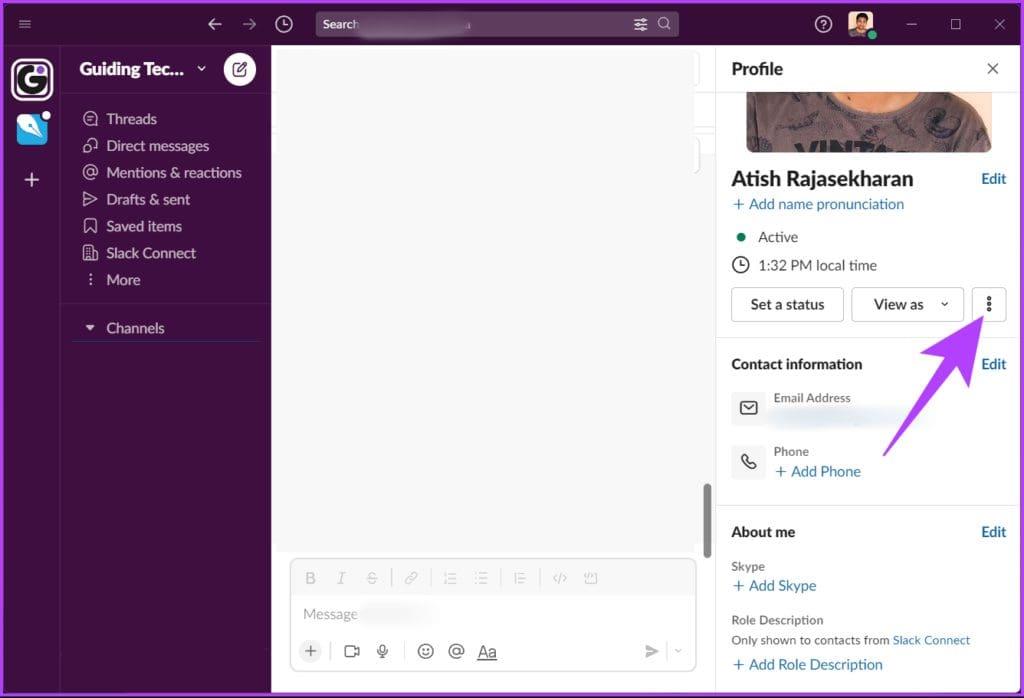Screen dimensions: 1024x698
Task: Toggle the Aa formatting toolbar
Action: click(x=487, y=652)
